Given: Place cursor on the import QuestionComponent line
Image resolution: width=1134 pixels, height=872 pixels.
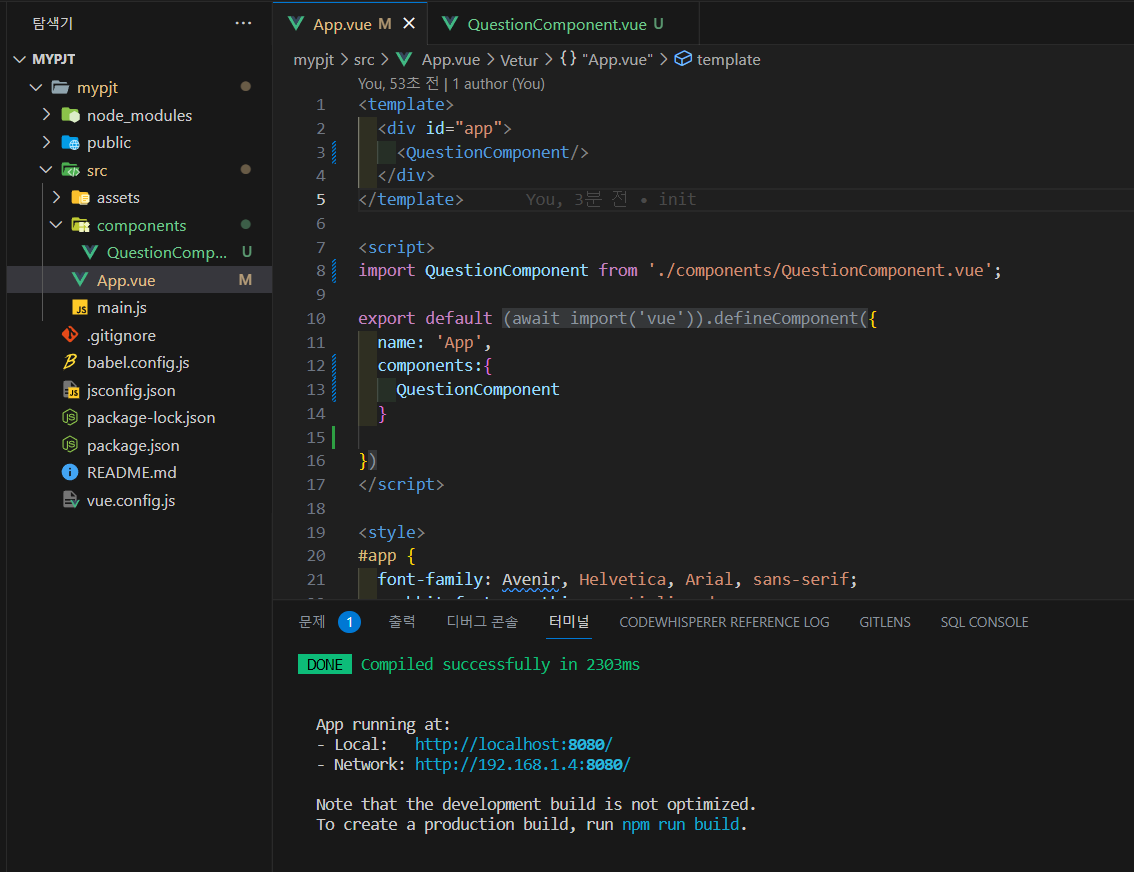Looking at the screenshot, I should click(680, 270).
